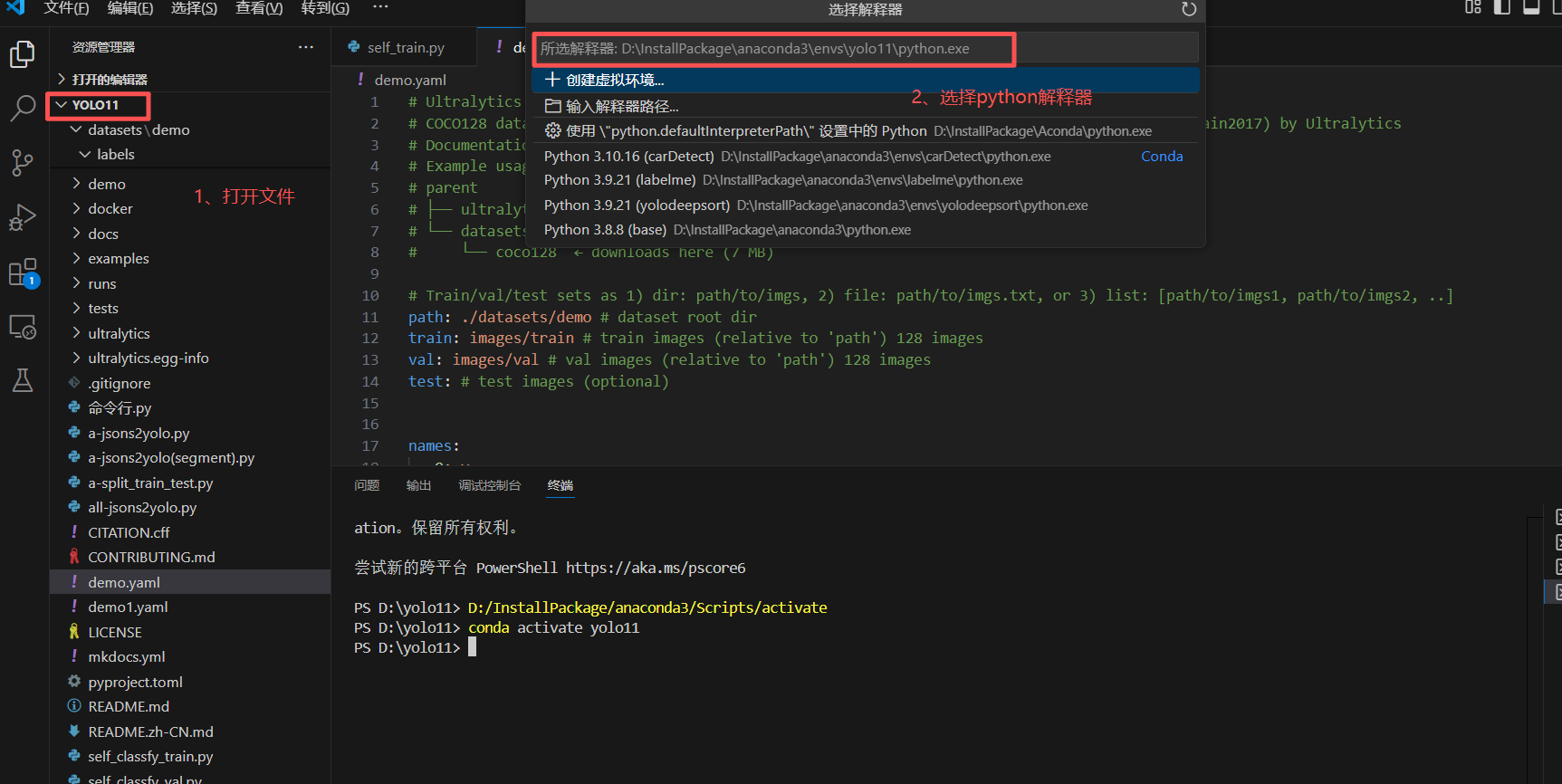
Task: Show the 调试控制台 panel tab
Action: pos(490,485)
